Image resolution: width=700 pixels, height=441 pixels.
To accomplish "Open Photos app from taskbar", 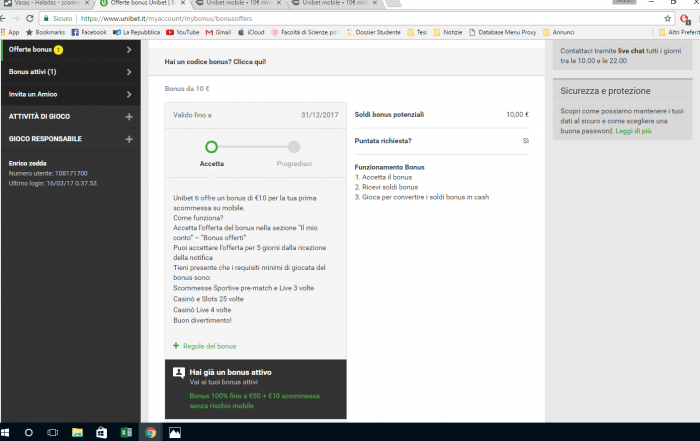I will point(175,433).
